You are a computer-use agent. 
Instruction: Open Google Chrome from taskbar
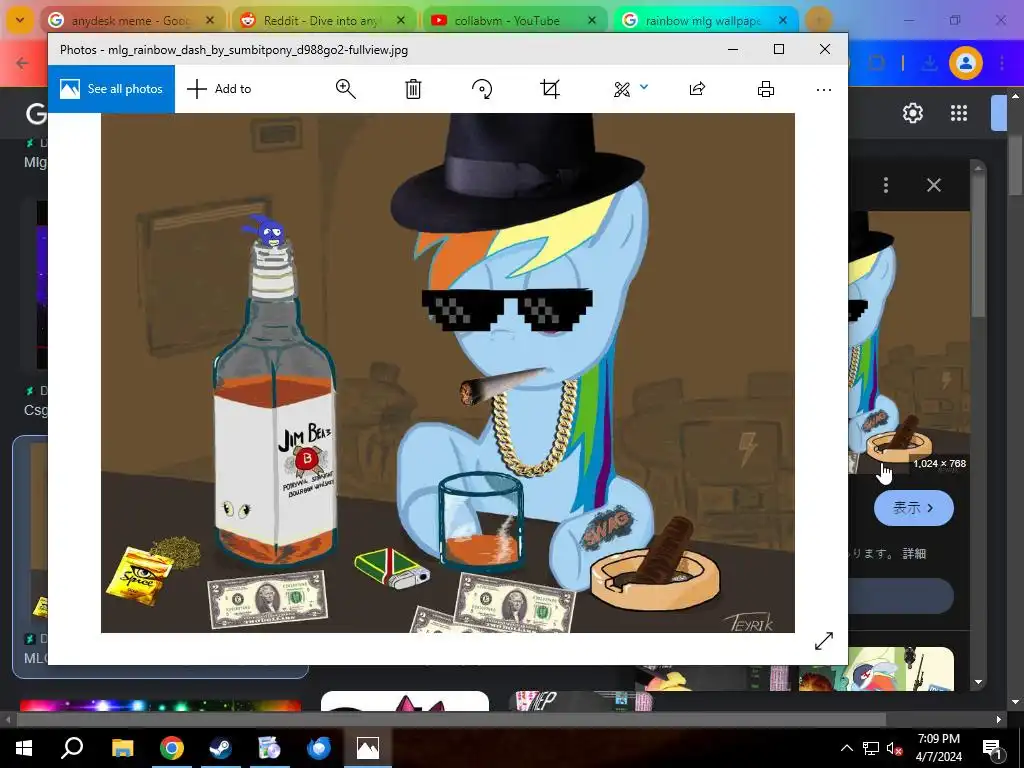172,748
